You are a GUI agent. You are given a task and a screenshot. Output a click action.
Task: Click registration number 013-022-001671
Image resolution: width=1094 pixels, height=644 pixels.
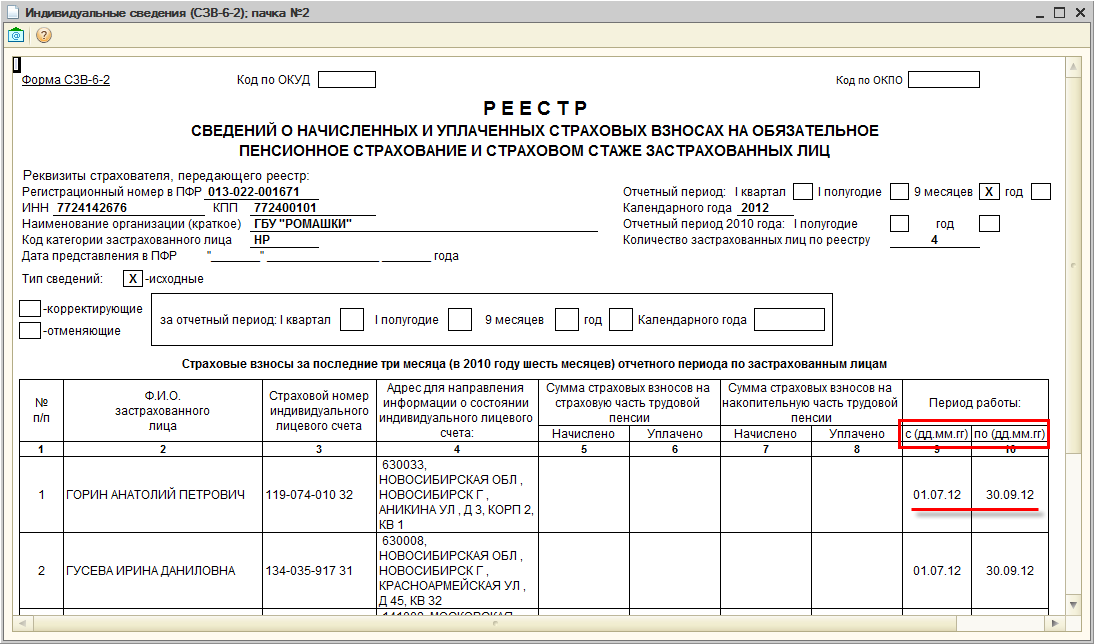pyautogui.click(x=253, y=192)
